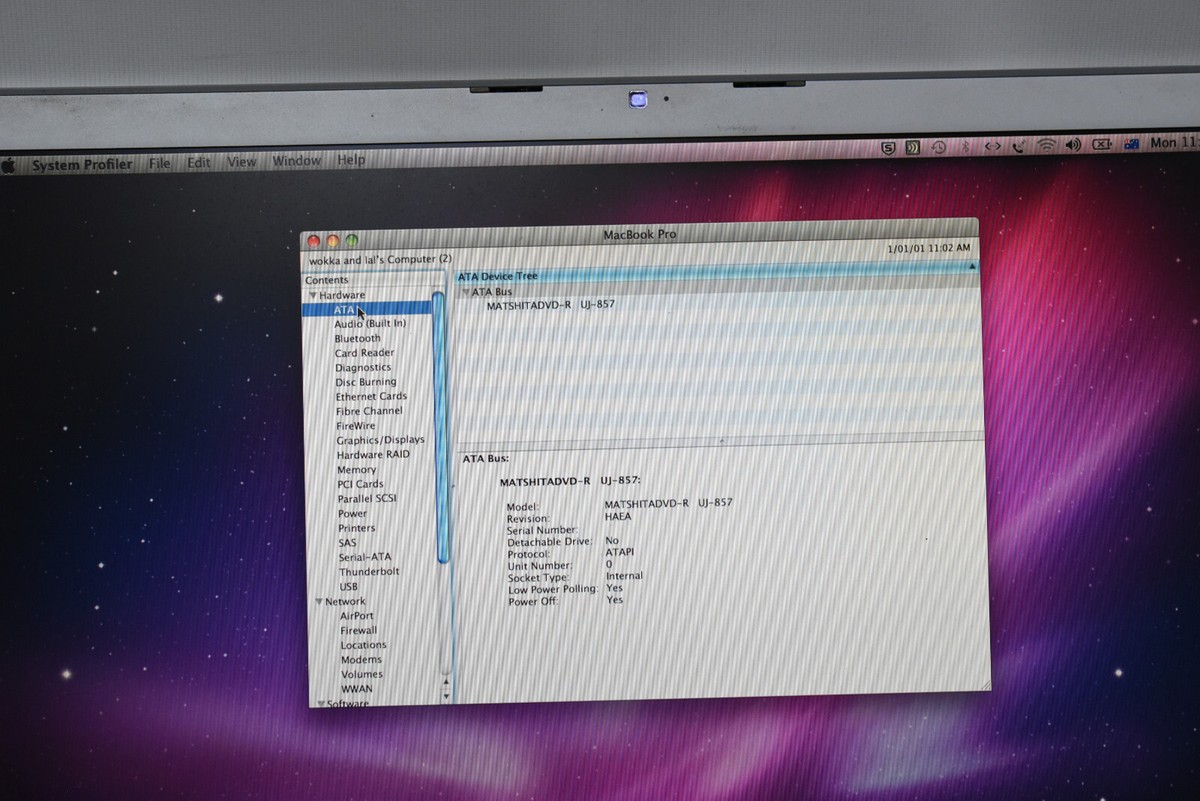The image size is (1200, 801).
Task: Click the battery status menu bar icon
Action: pyautogui.click(x=1101, y=144)
